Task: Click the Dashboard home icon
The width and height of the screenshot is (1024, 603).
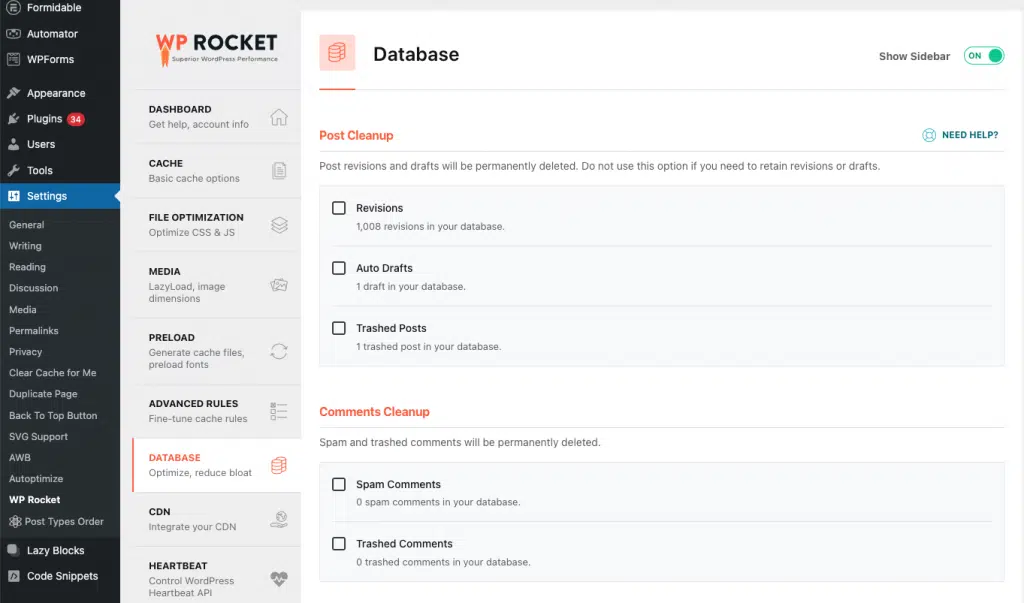Action: tap(279, 117)
